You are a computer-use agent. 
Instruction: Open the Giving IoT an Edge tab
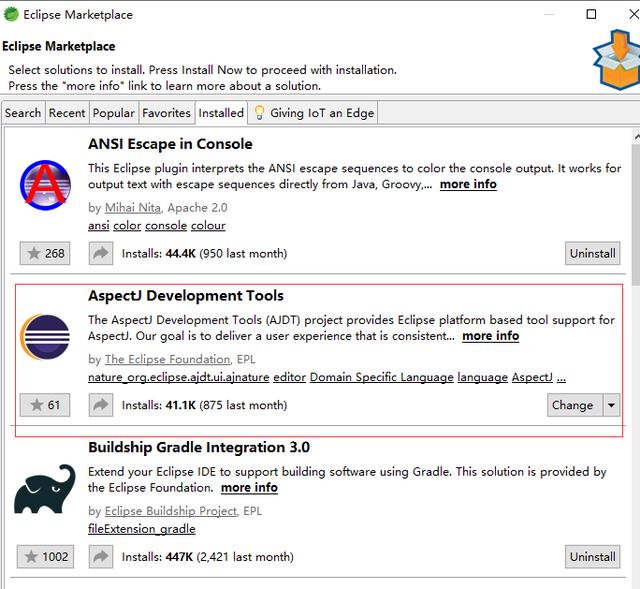(x=313, y=113)
